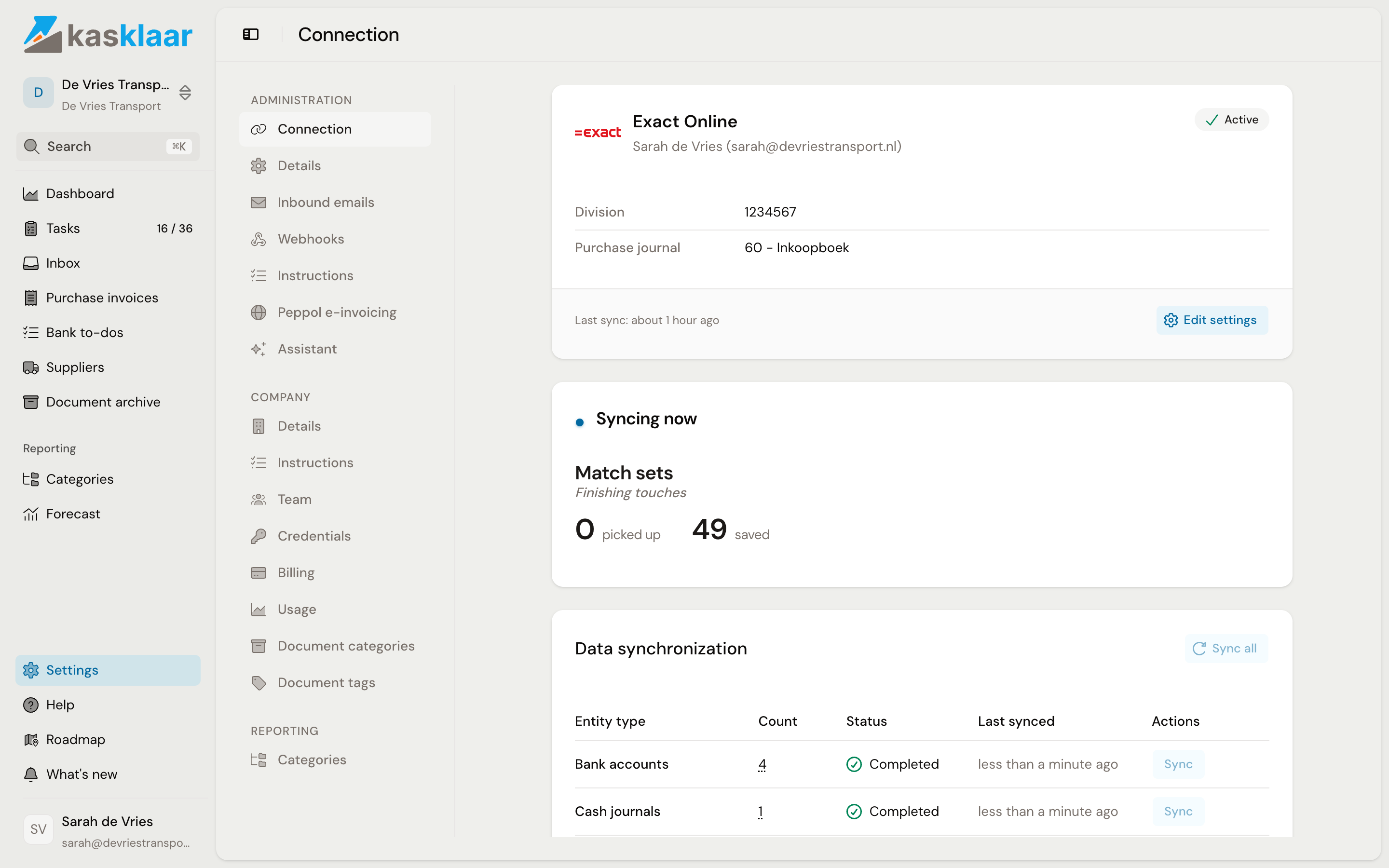This screenshot has height=868, width=1389.
Task: Open Suppliers via the truck icon
Action: click(x=30, y=367)
